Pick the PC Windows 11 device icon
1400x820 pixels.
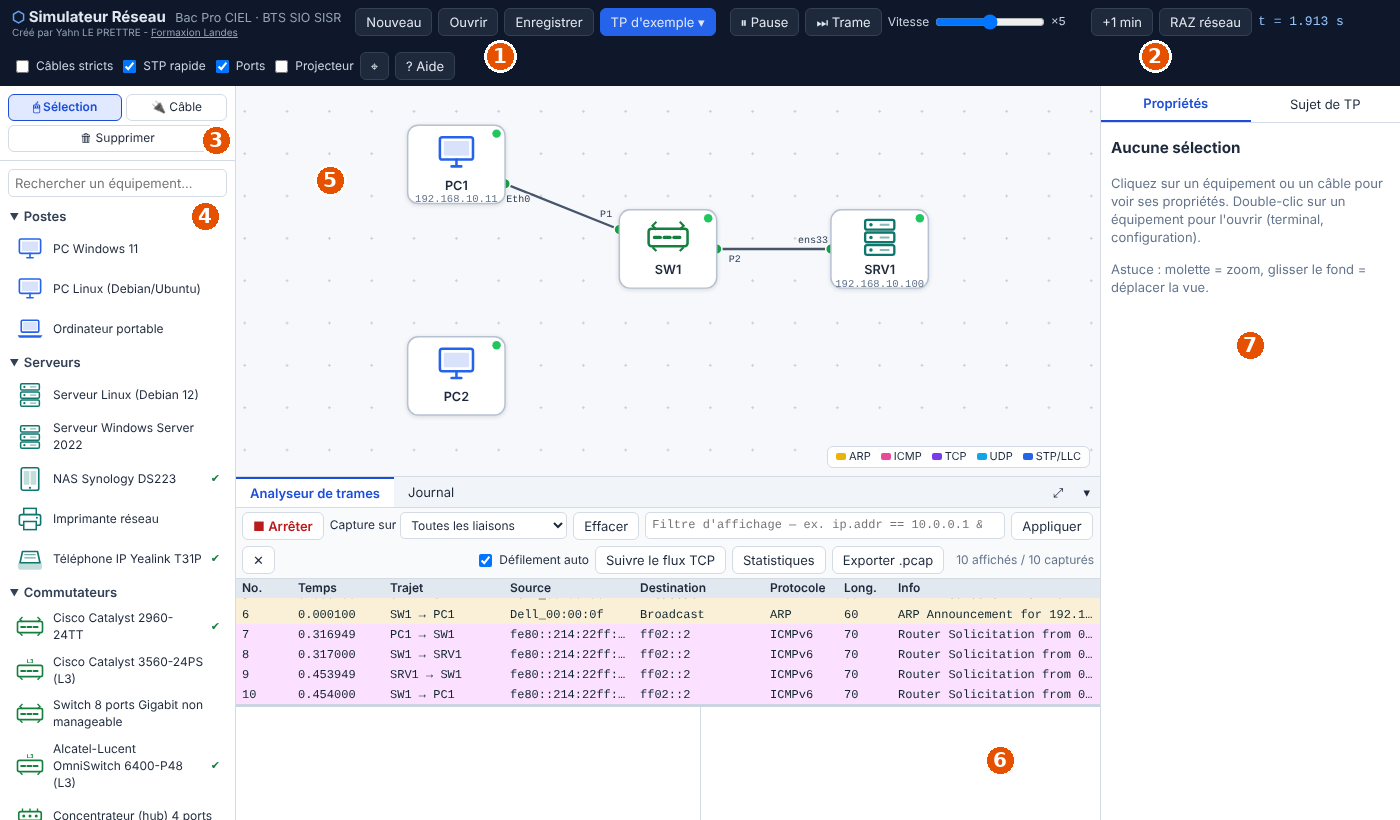30,249
